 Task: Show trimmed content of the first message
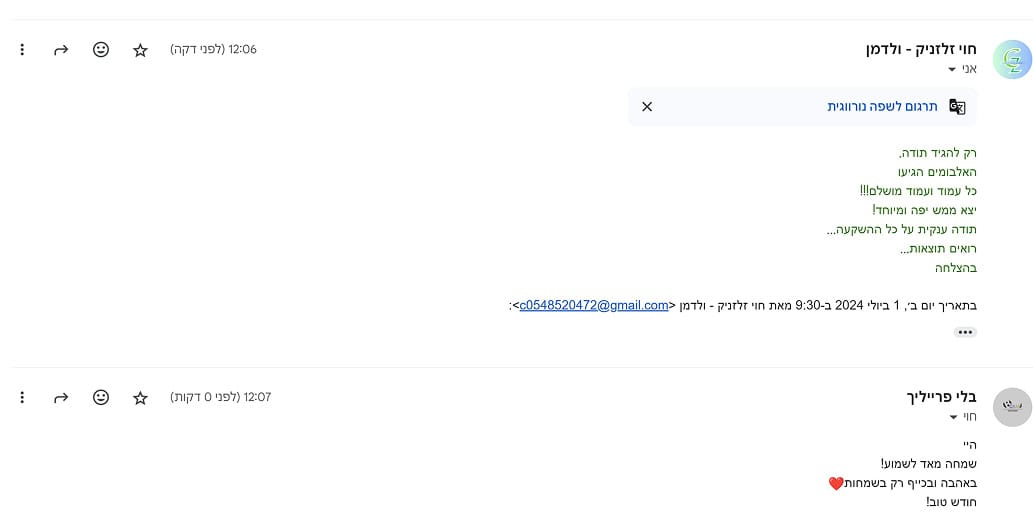tap(965, 332)
